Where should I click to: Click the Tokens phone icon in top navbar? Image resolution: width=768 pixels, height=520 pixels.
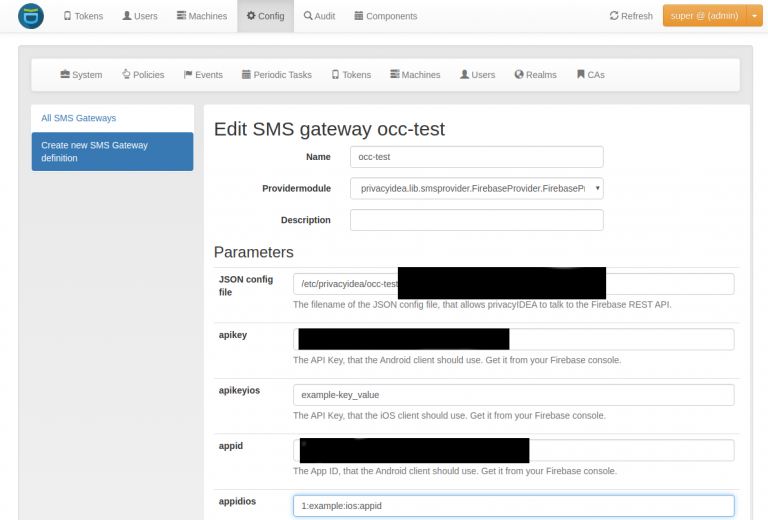click(68, 16)
